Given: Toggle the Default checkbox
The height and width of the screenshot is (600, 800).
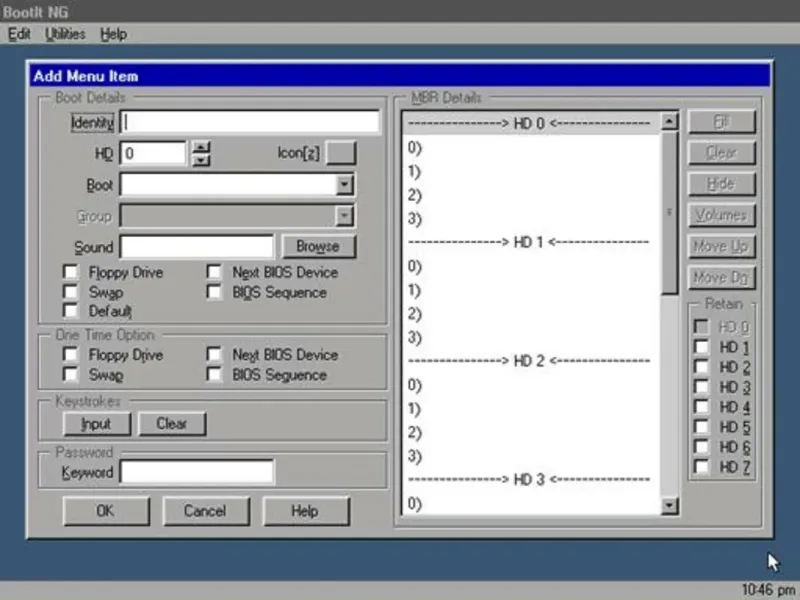Looking at the screenshot, I should point(71,311).
